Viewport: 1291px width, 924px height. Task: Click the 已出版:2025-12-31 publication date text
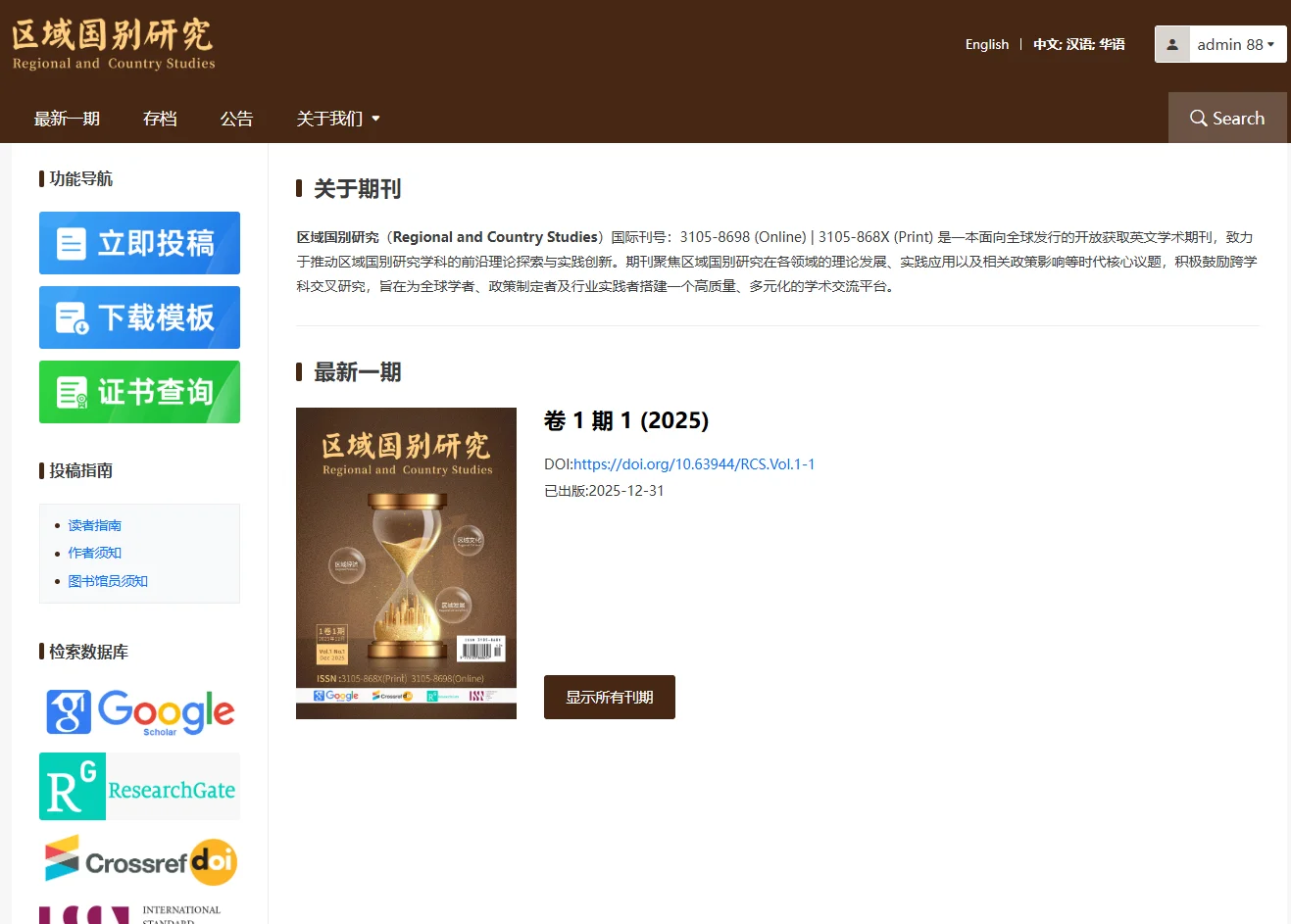pos(604,491)
